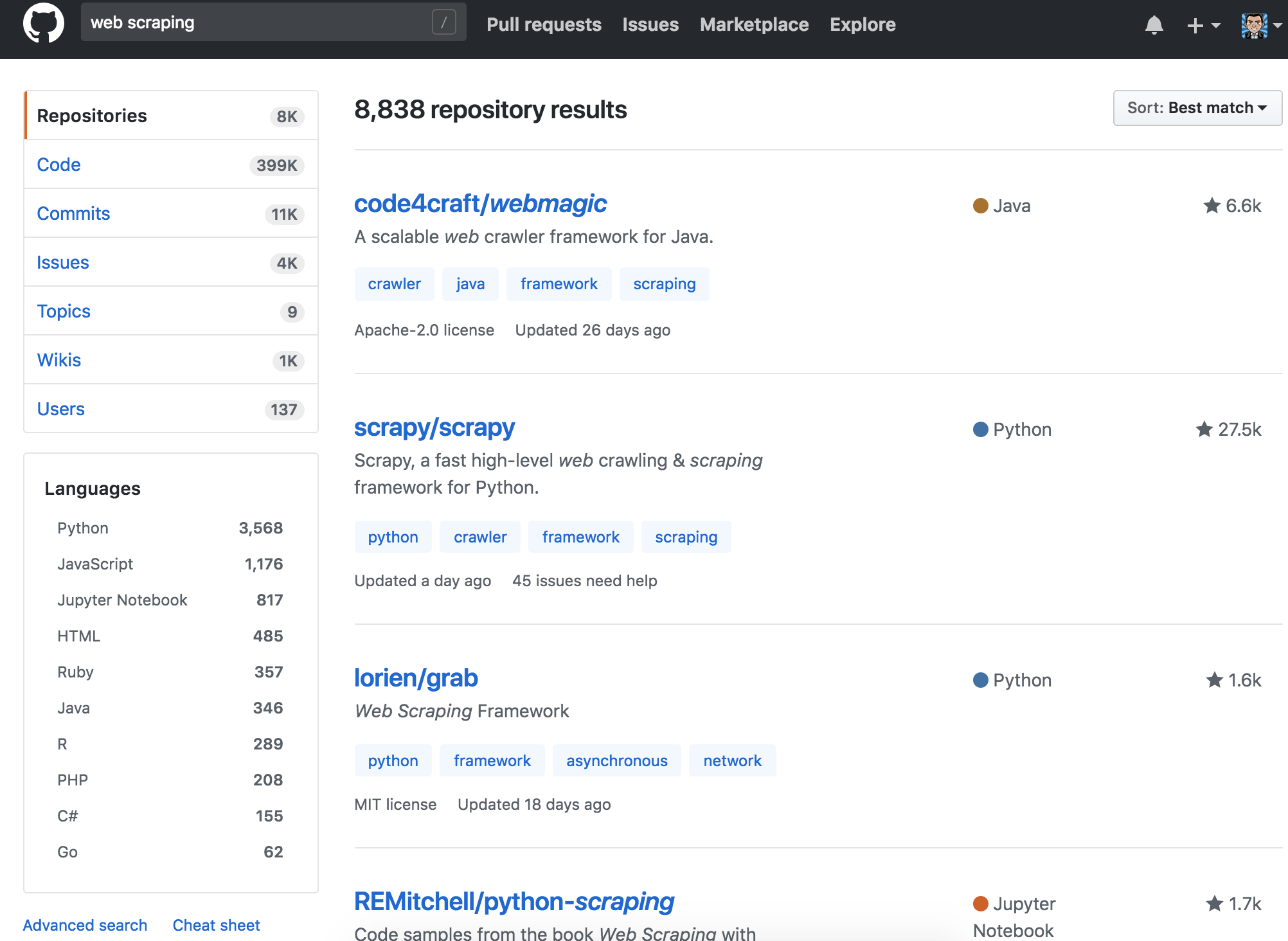Click the web scraping search field

coord(257,22)
